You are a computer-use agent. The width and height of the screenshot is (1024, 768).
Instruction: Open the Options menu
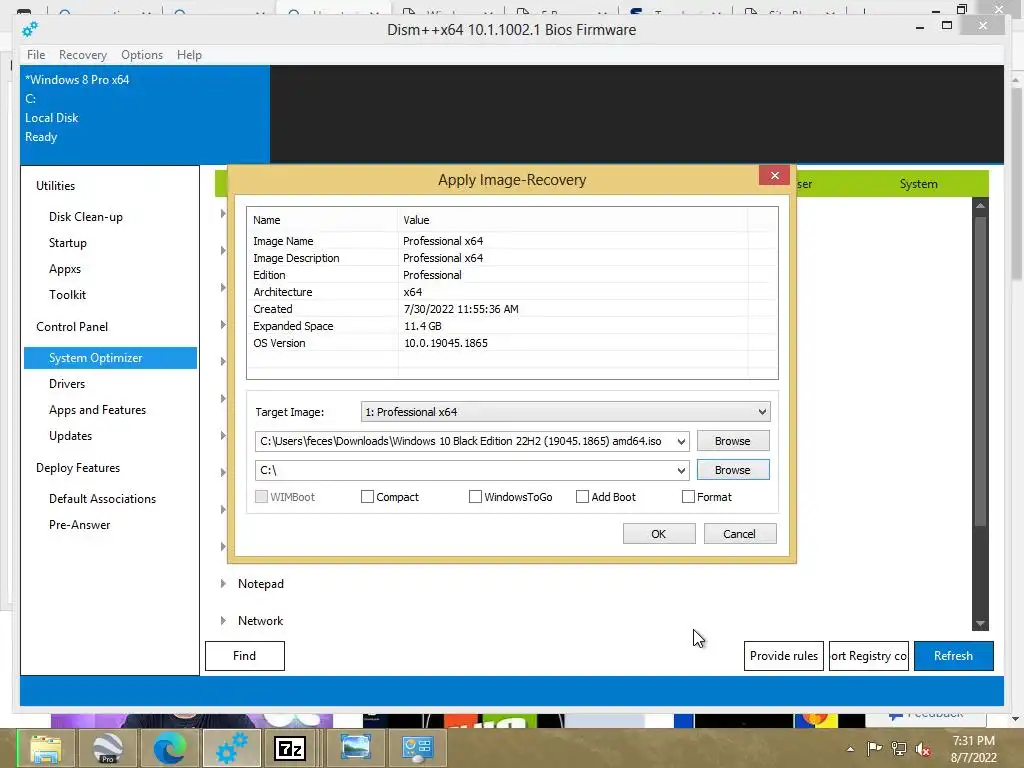point(142,55)
